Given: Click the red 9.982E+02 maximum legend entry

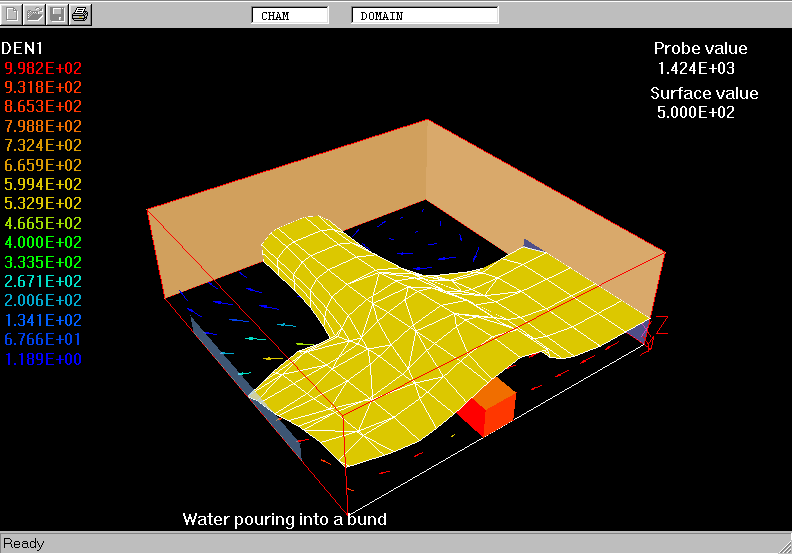Looking at the screenshot, I should [x=43, y=68].
